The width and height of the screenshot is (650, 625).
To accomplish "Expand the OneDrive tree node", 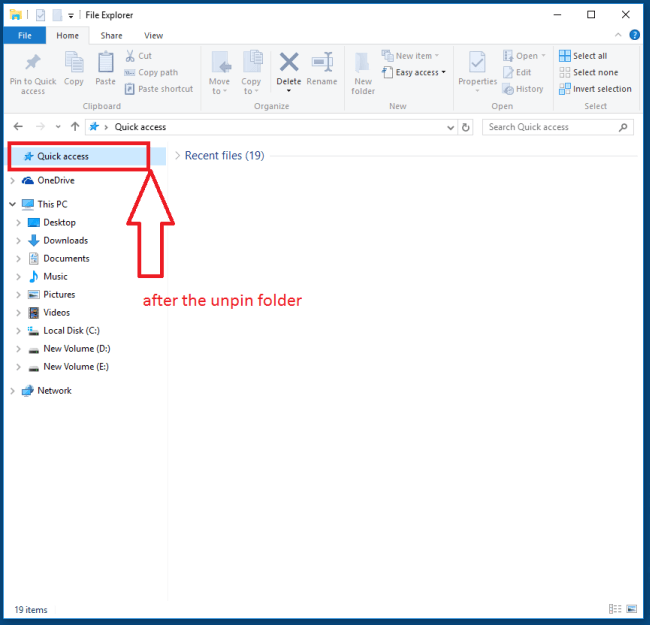I will click(12, 180).
